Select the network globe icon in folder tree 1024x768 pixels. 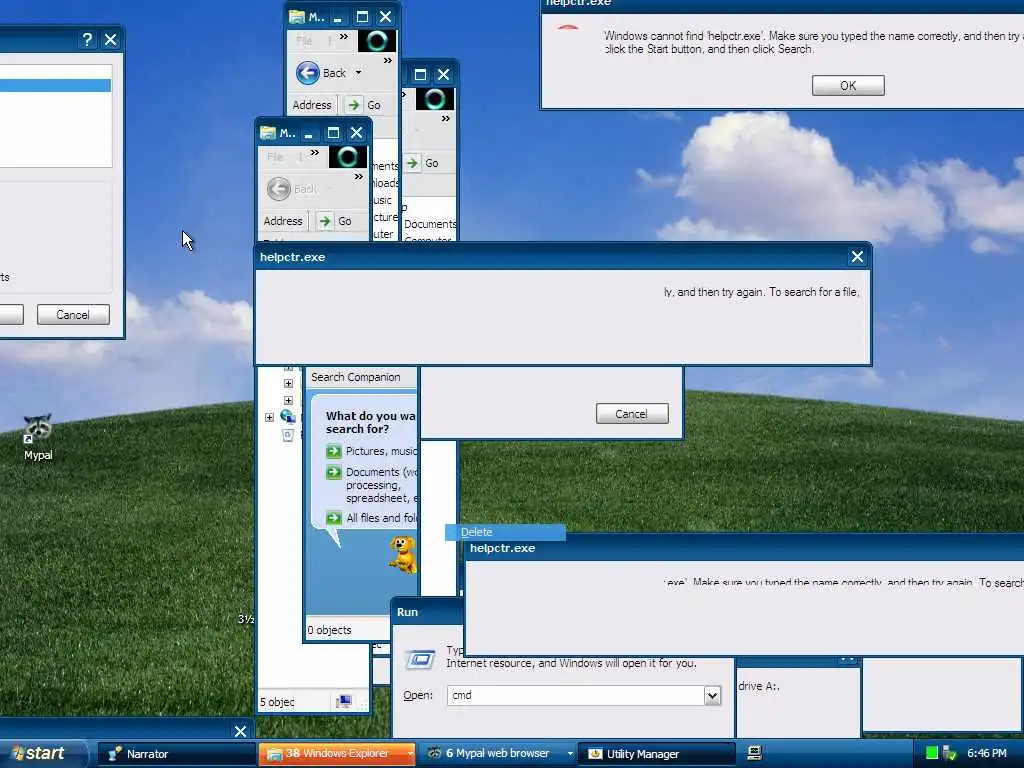click(x=287, y=417)
